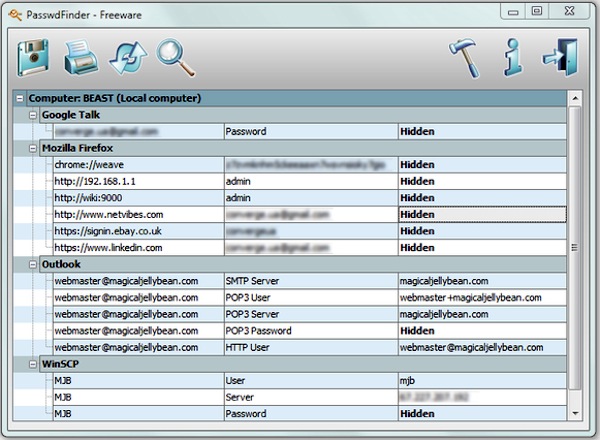Close the PasswdFinder window
The width and height of the screenshot is (600, 440).
[x=569, y=11]
